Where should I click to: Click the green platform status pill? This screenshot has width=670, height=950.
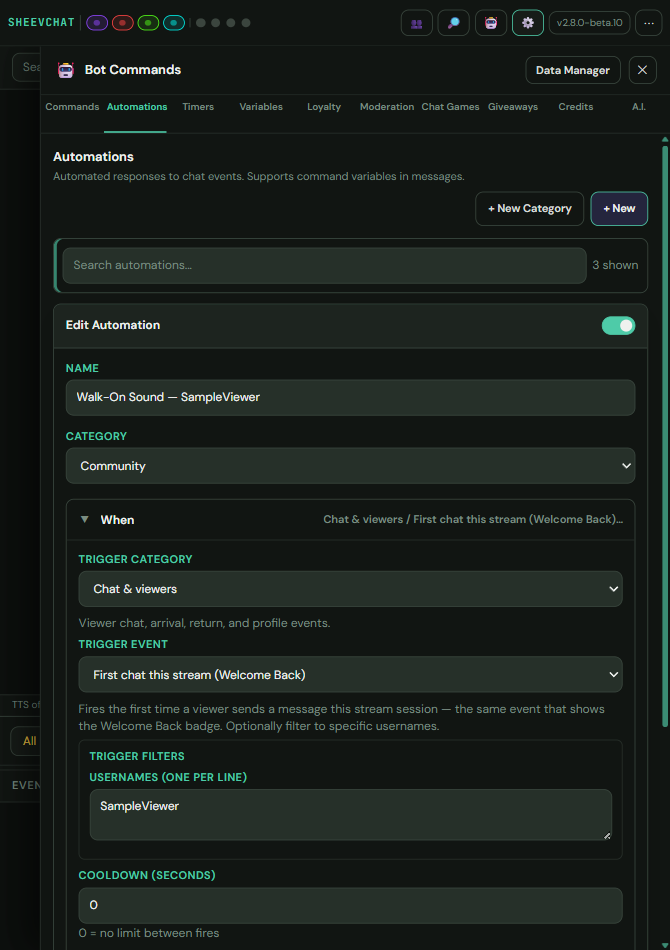pos(148,23)
